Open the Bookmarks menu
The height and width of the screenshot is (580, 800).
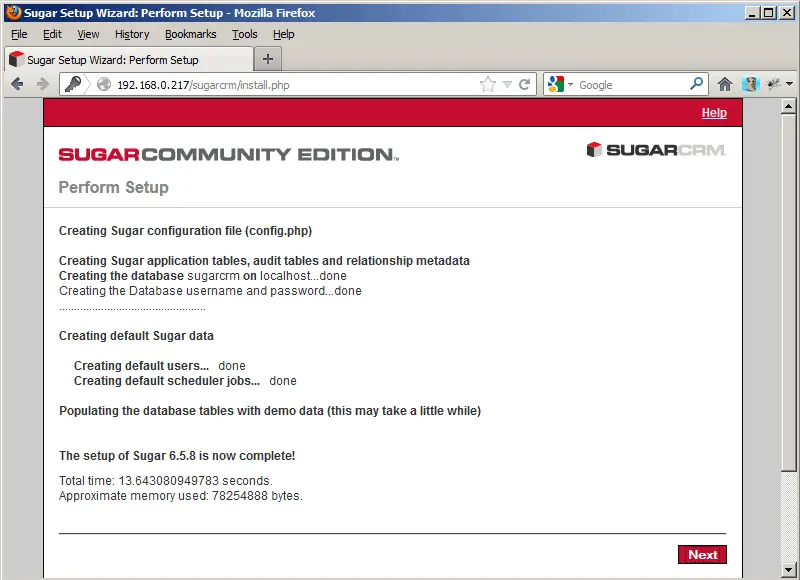[191, 34]
